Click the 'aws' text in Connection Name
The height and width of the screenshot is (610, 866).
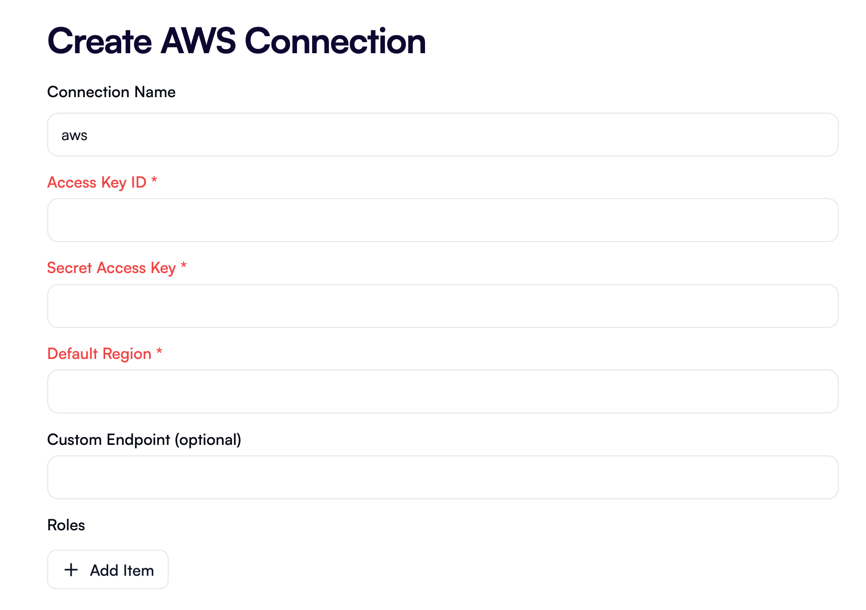(x=73, y=134)
